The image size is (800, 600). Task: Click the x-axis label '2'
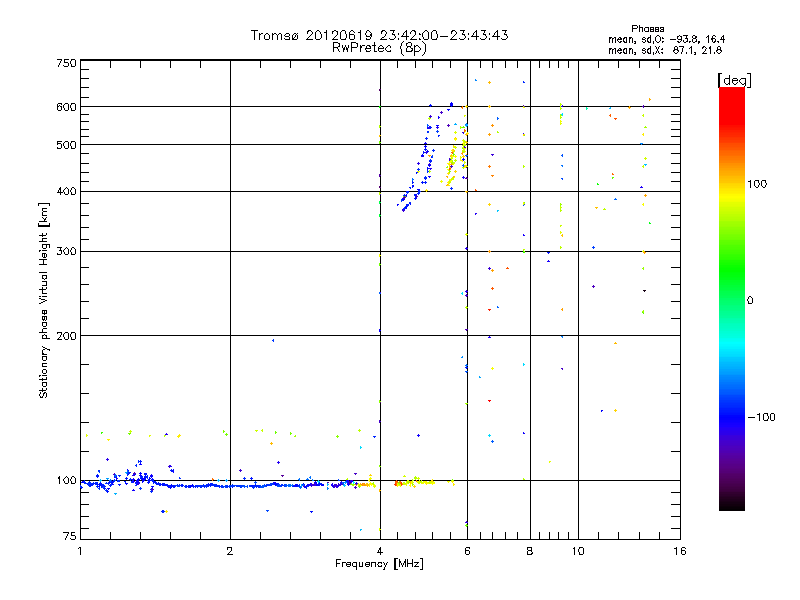[x=230, y=551]
